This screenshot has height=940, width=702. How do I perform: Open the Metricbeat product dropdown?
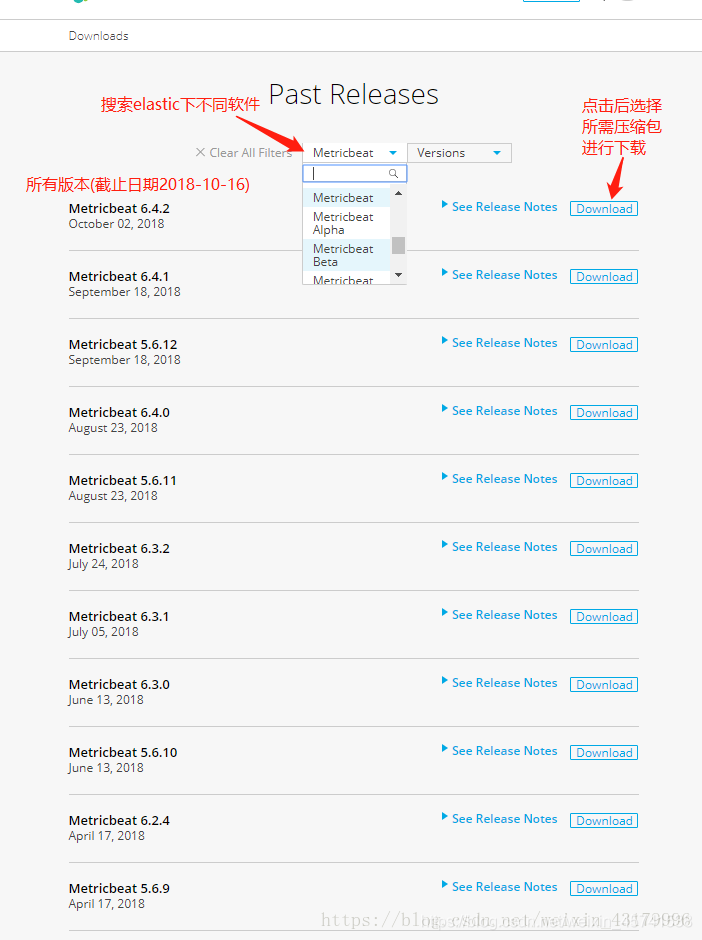coord(354,153)
